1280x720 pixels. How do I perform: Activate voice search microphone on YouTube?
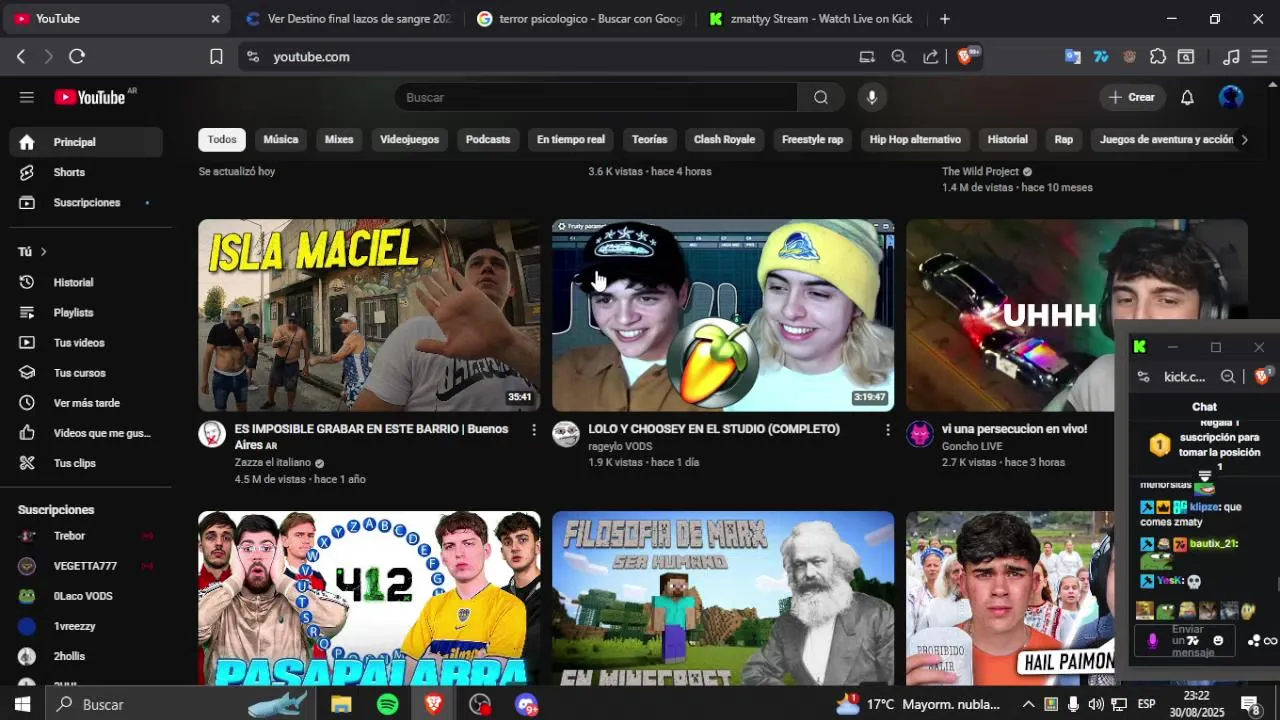872,97
